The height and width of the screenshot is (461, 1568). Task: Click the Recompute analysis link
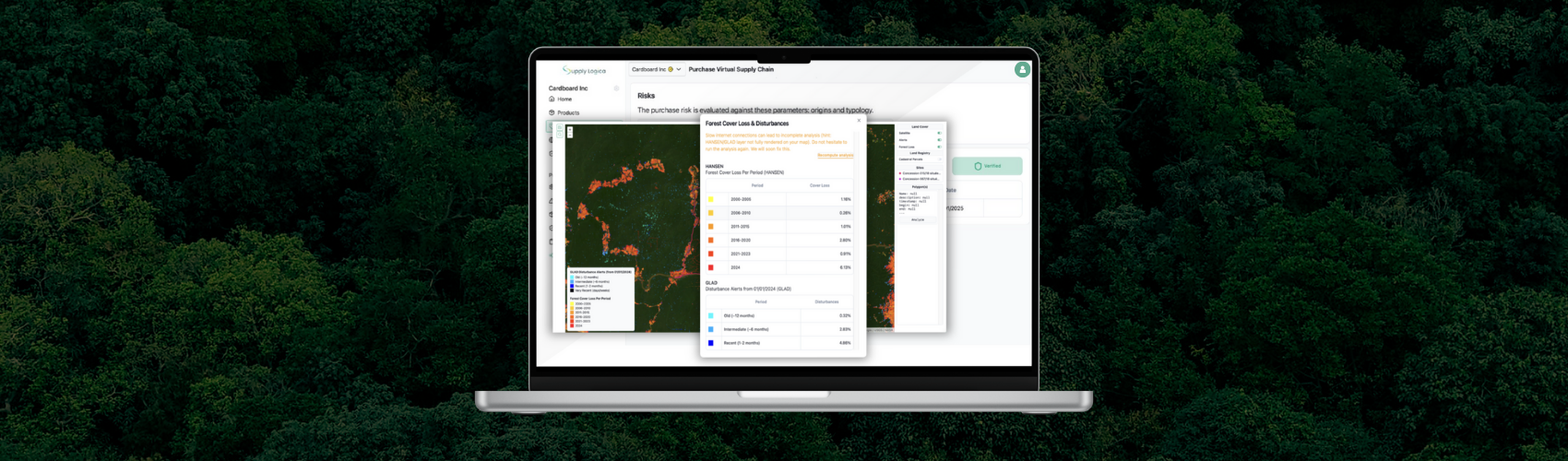tap(835, 155)
